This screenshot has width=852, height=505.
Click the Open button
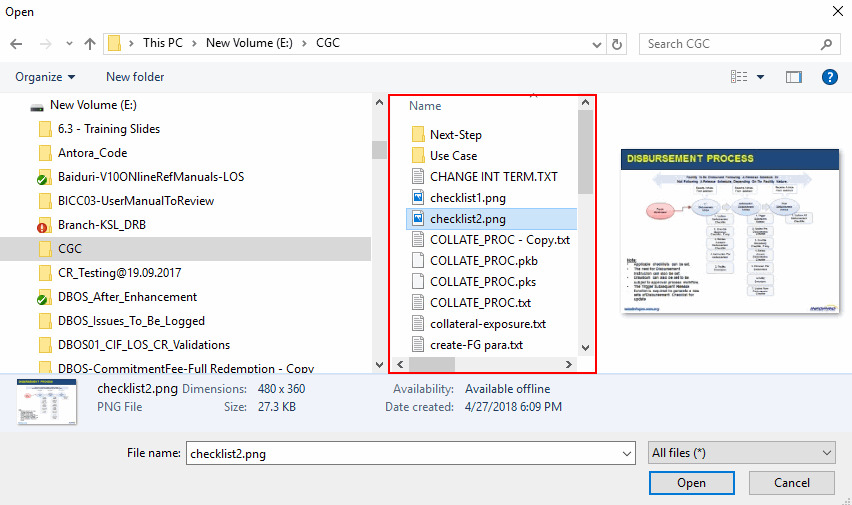pos(691,483)
